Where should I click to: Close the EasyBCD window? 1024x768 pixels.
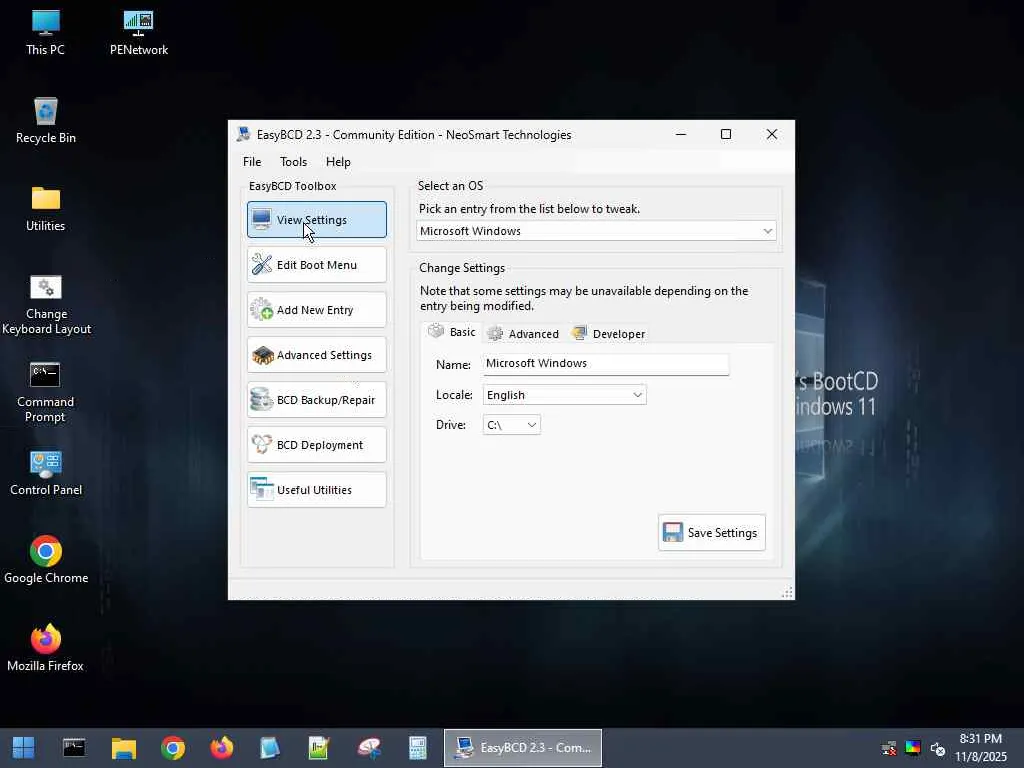click(772, 135)
